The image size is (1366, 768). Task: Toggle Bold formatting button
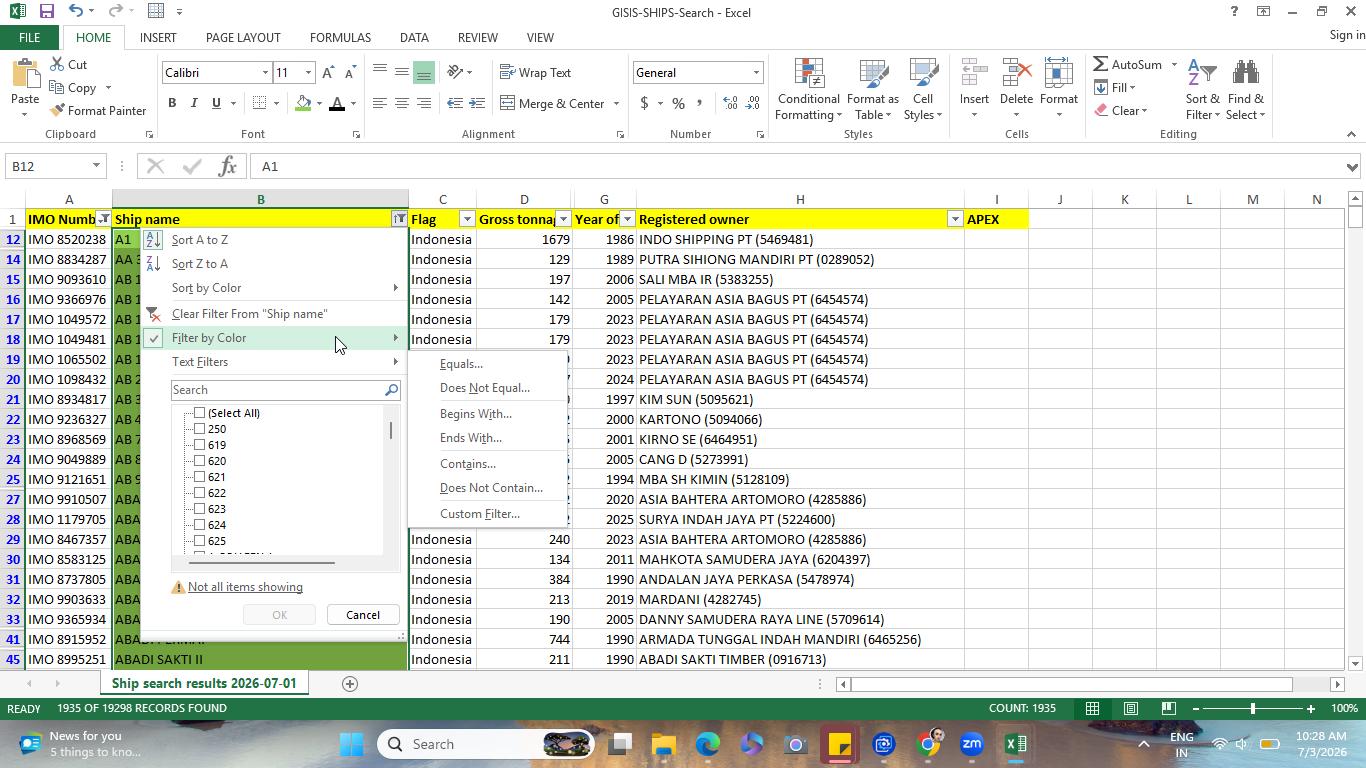point(172,103)
